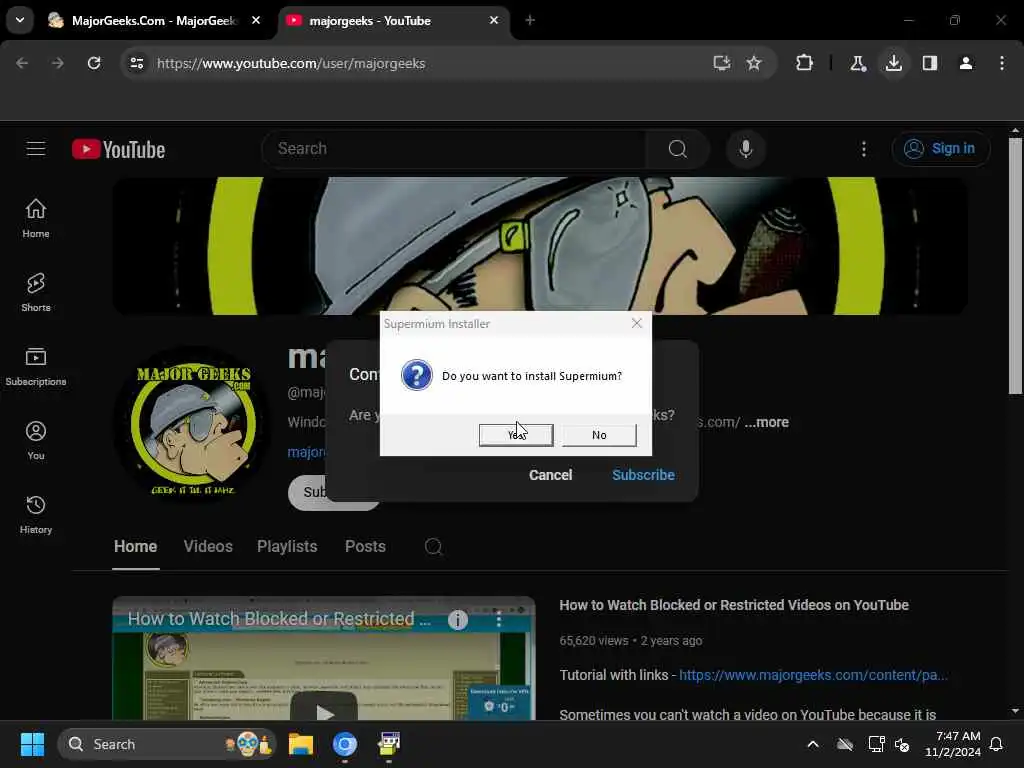Viewport: 1024px width, 768px height.
Task: Open Shorts in the sidebar
Action: (36, 292)
